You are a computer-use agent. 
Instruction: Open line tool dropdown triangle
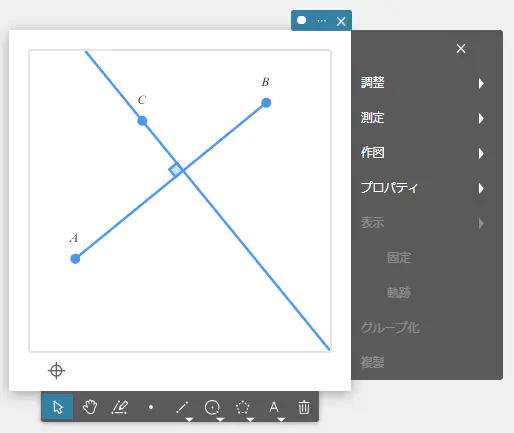189,419
